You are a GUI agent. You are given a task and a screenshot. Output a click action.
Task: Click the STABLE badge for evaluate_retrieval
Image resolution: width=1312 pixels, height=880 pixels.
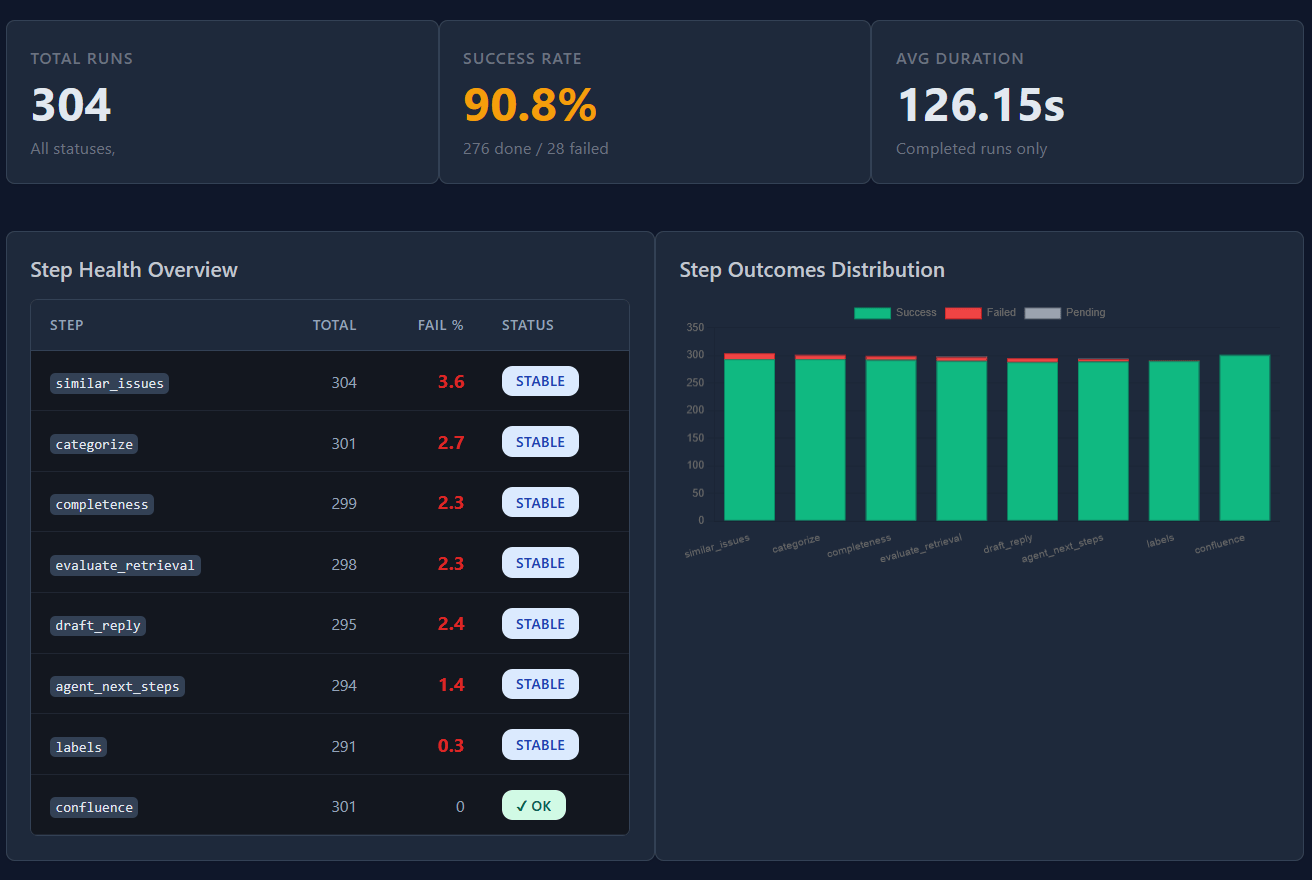540,563
